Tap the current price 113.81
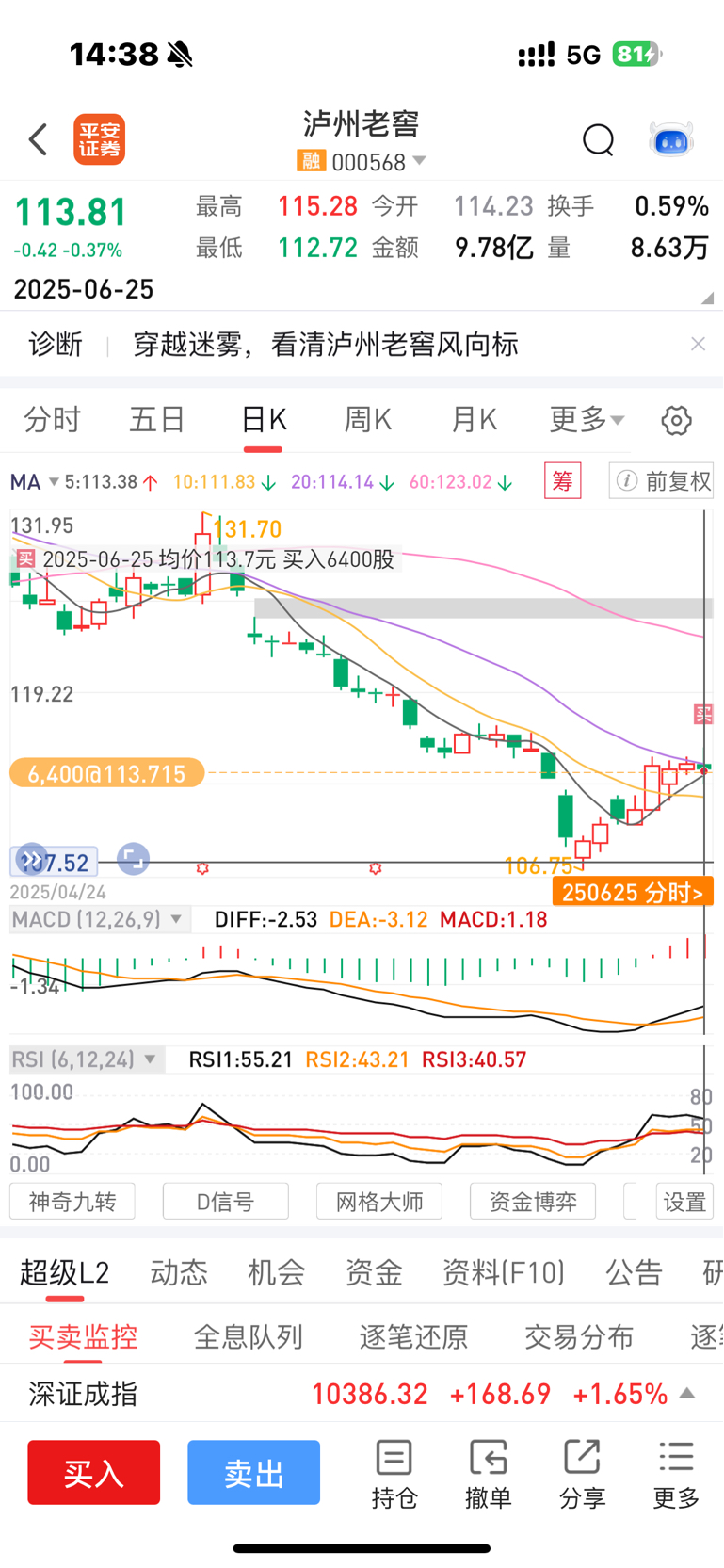The height and width of the screenshot is (1568, 724). (x=71, y=212)
